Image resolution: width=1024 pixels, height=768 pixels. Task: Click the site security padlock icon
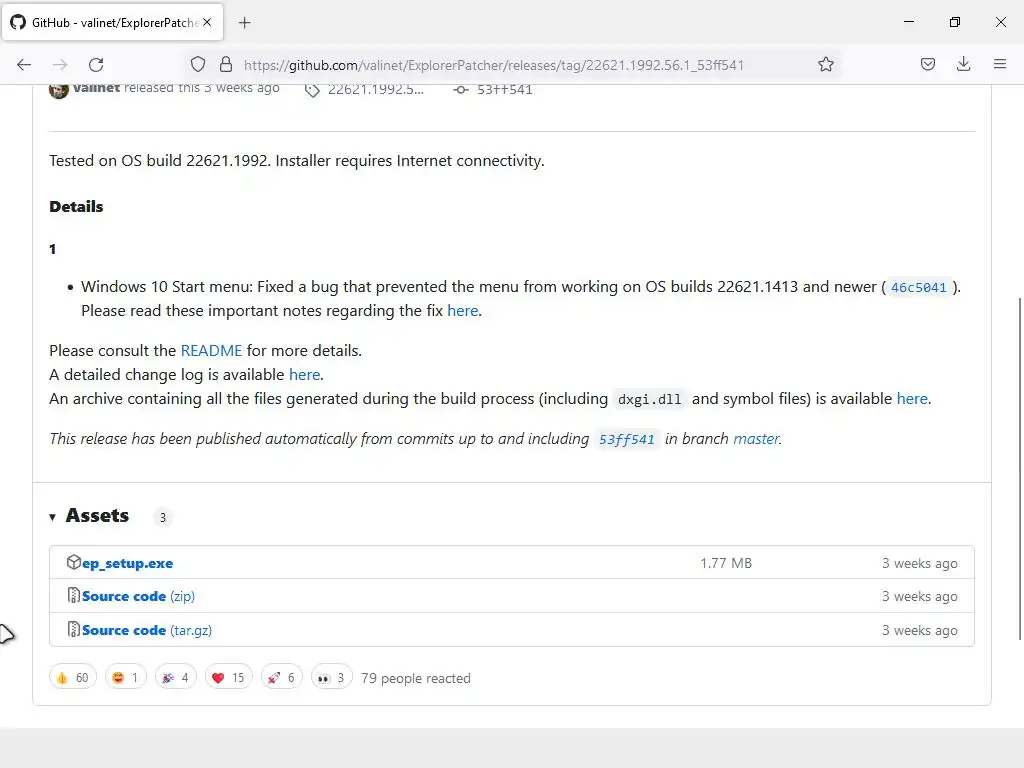[x=226, y=64]
